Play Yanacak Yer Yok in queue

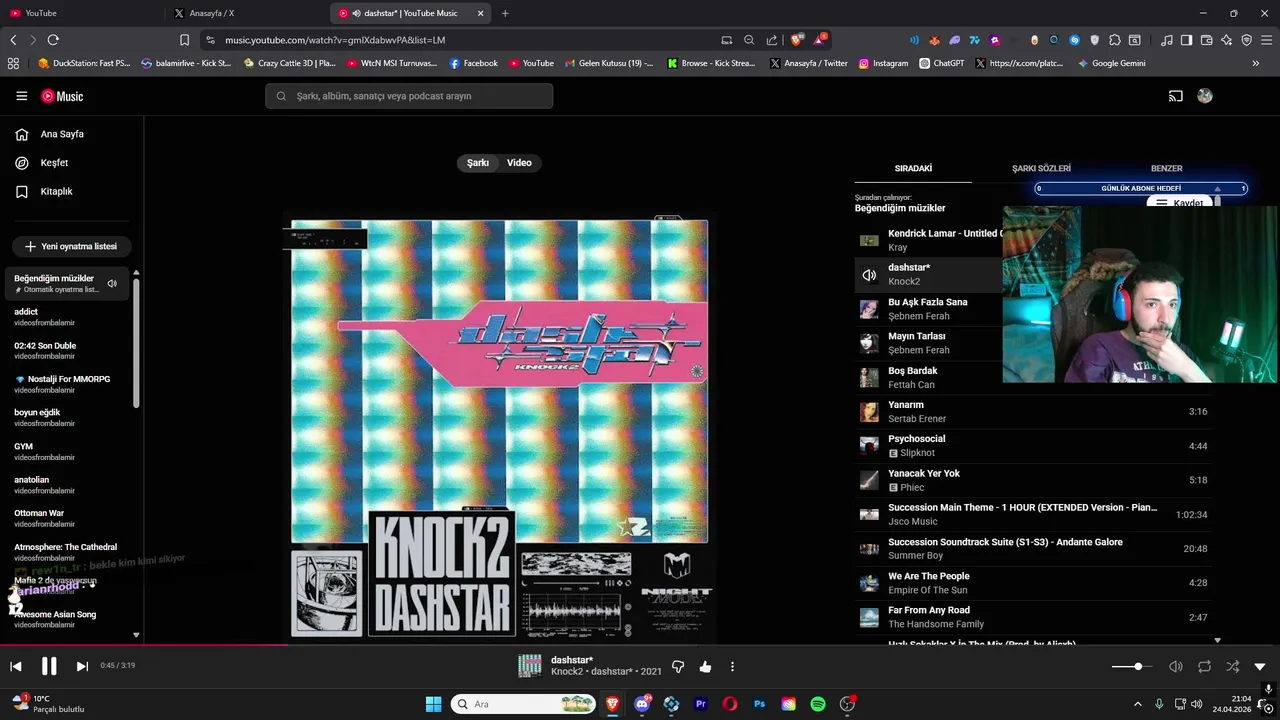(1033, 480)
